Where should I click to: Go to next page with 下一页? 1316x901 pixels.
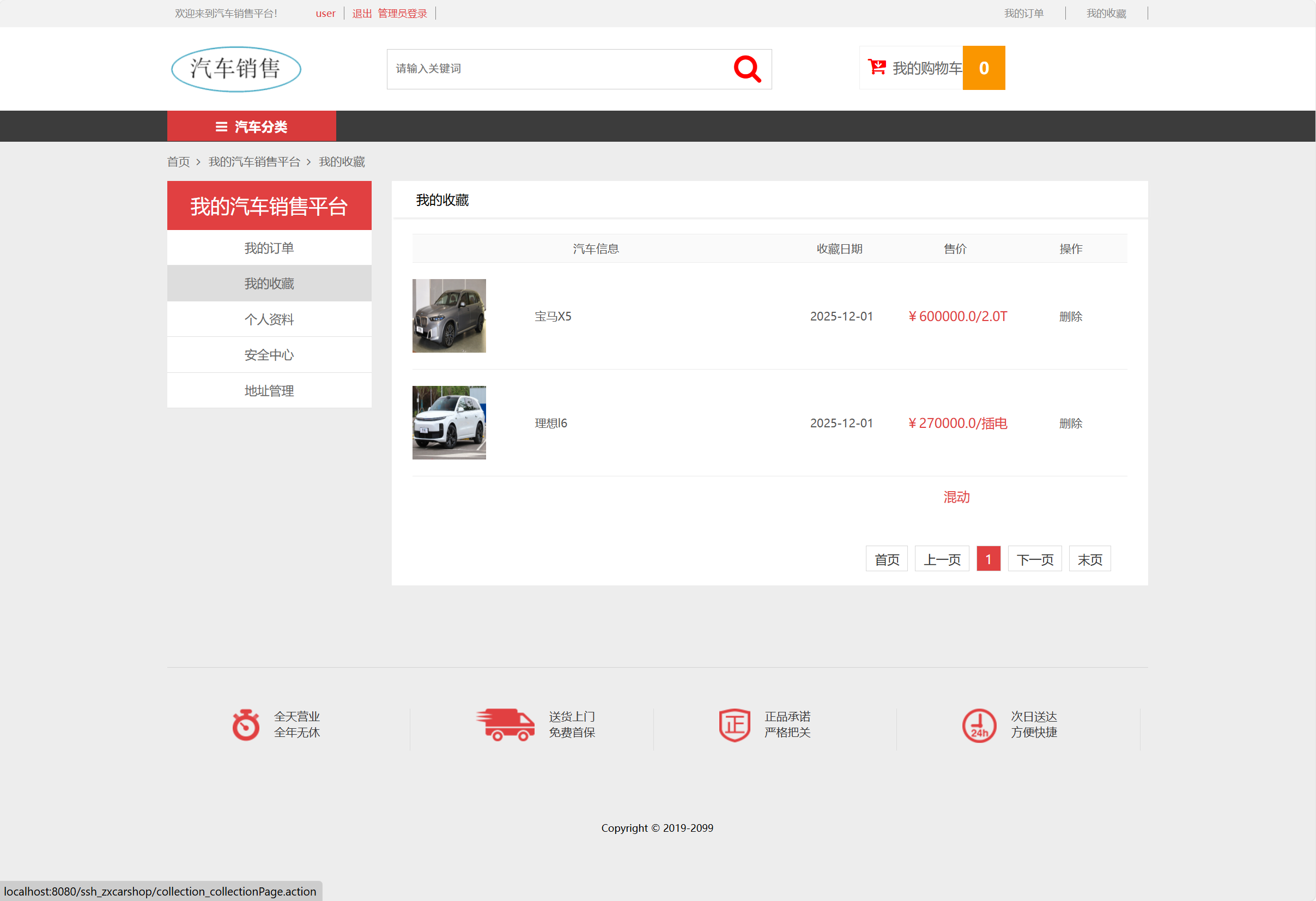tap(1035, 558)
